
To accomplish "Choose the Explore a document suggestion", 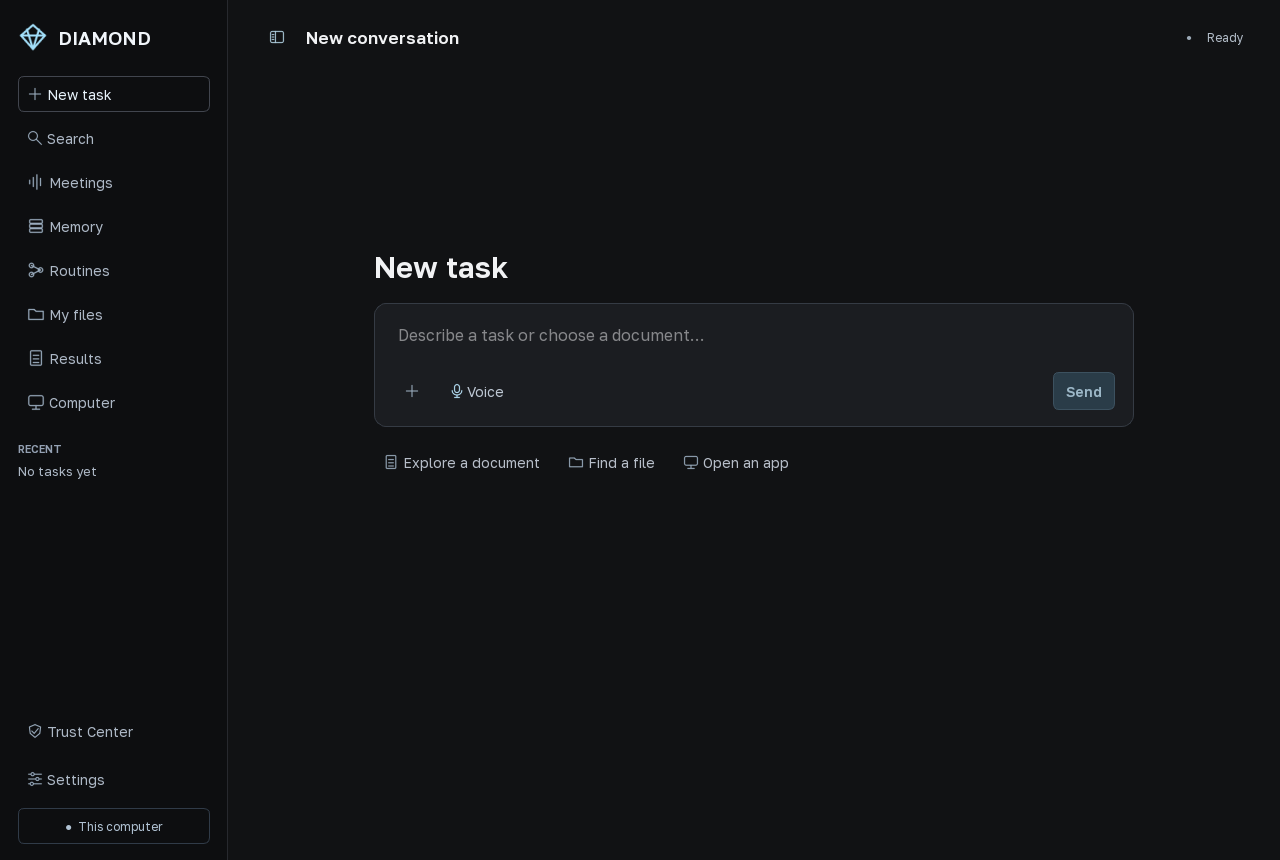I will (462, 462).
